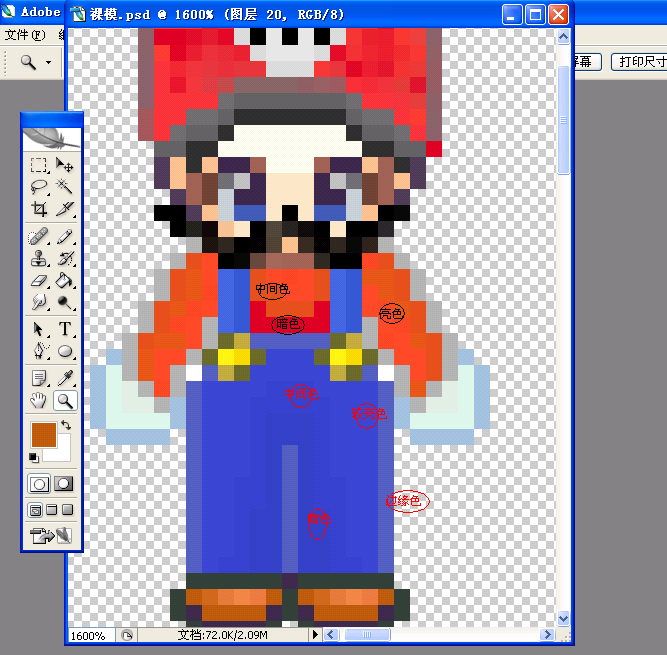Select the Move tool
This screenshot has height=655, width=667.
coord(65,165)
